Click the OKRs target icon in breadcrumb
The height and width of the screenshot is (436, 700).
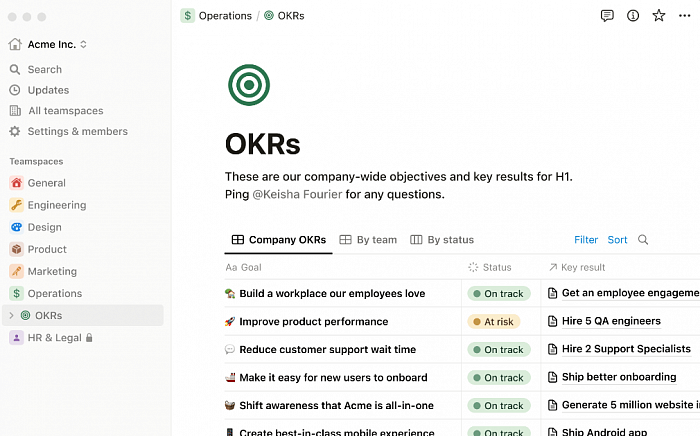point(269,16)
